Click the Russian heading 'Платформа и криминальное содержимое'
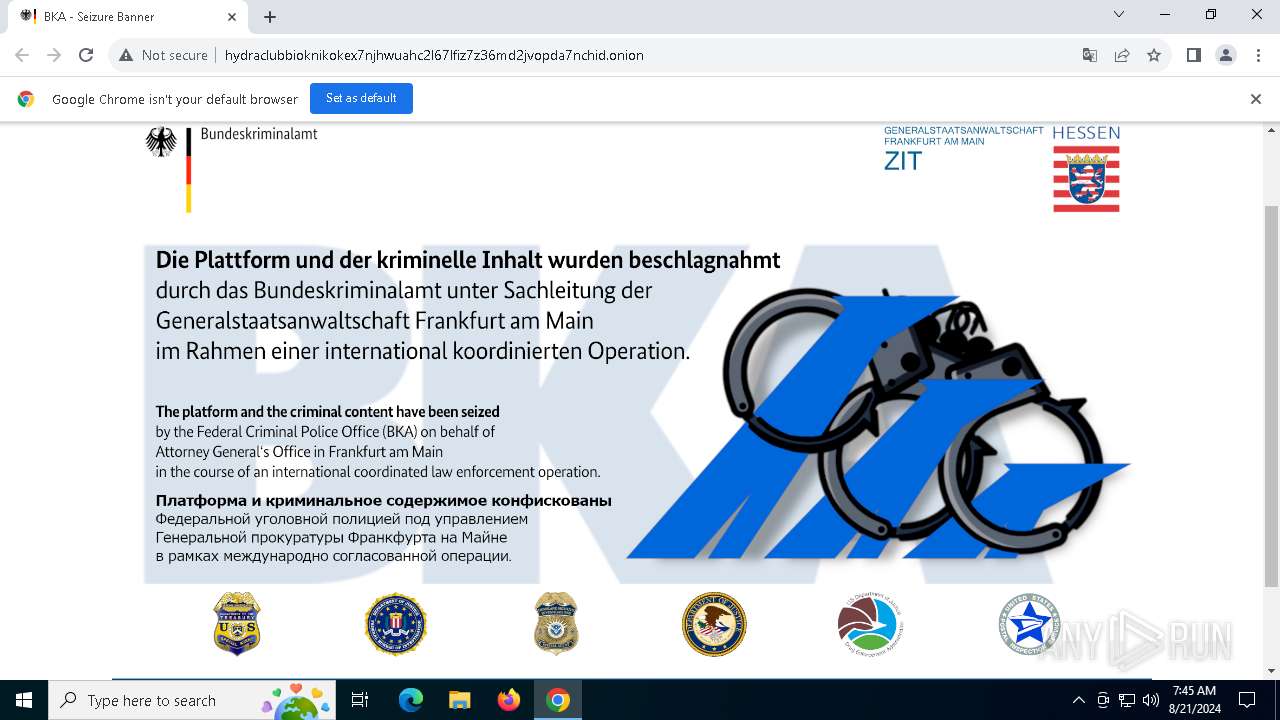1280x720 pixels. pyautogui.click(x=383, y=500)
